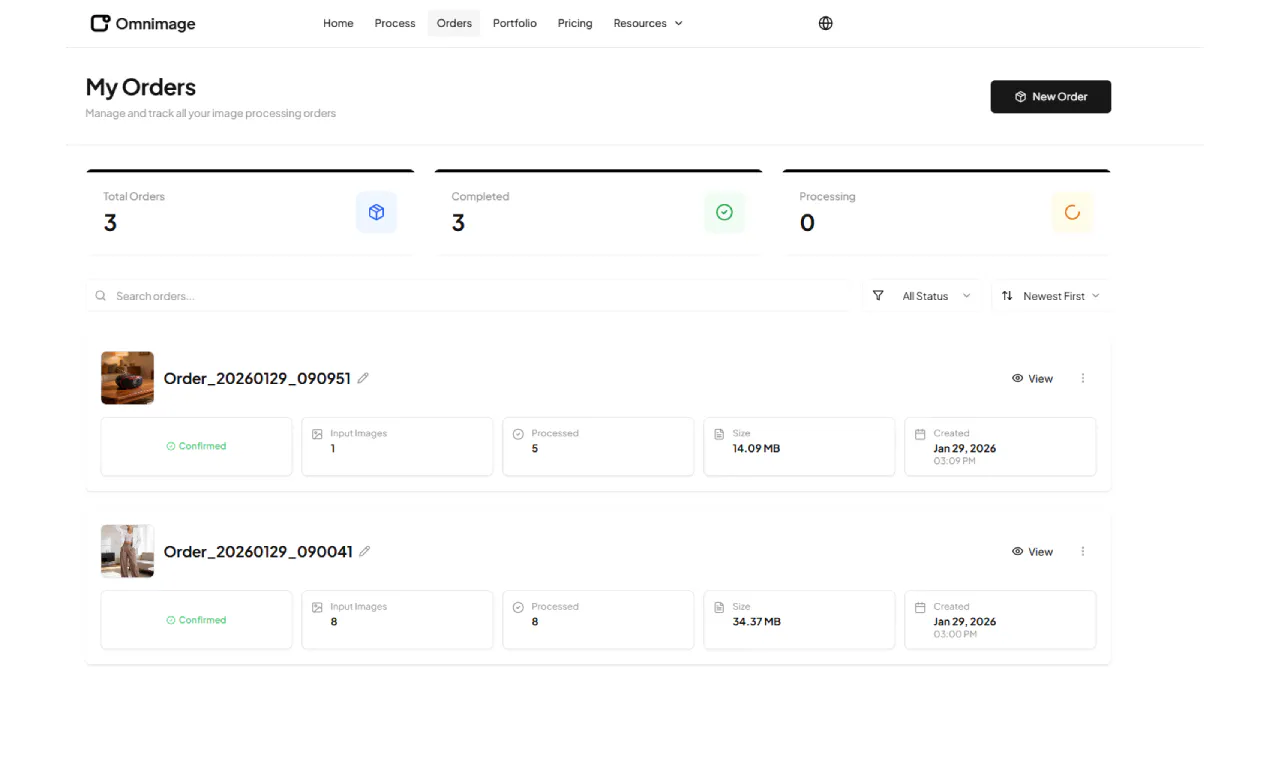Navigate to Pricing

[575, 23]
